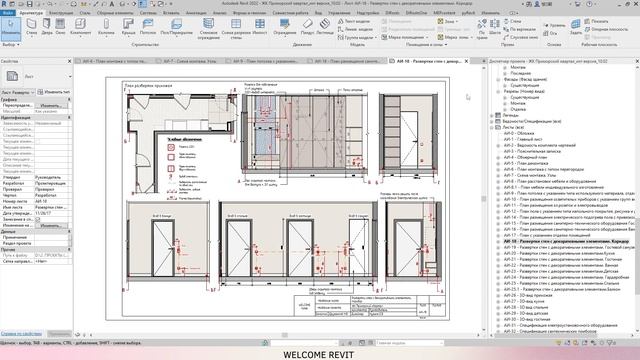Click Изменить button for Изменения на листе
640x360 pixels.
[51, 225]
